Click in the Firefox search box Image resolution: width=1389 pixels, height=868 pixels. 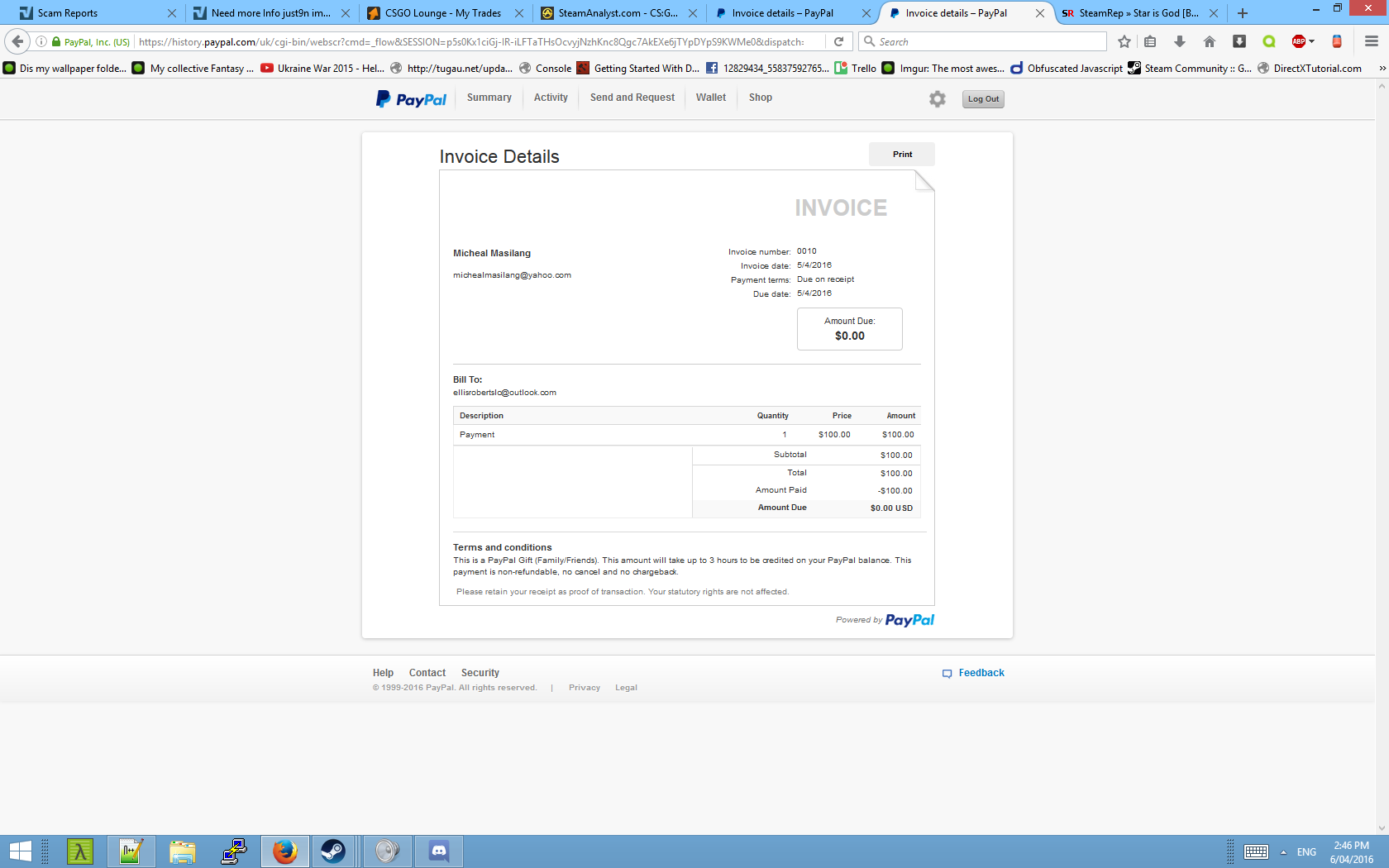988,41
